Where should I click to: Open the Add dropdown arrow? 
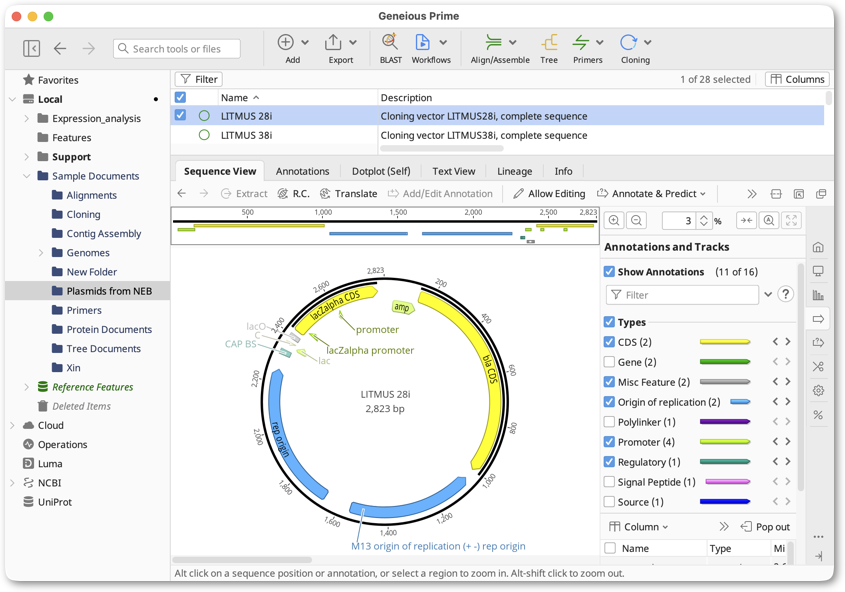(305, 42)
